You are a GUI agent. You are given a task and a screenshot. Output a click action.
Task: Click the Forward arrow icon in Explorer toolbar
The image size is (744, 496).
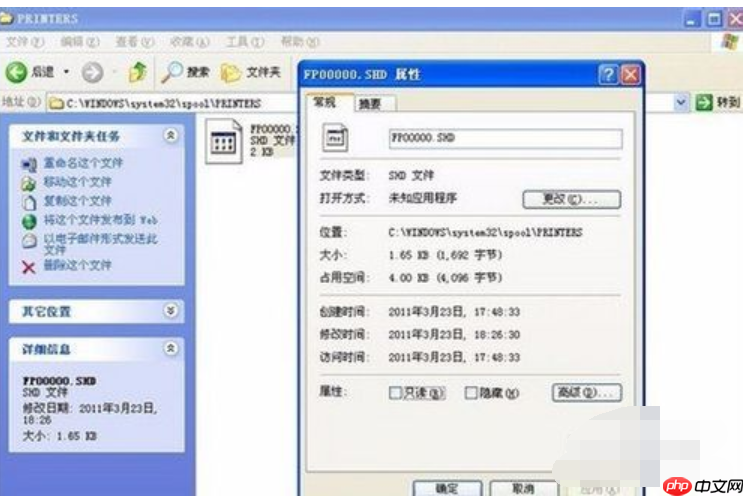92,73
